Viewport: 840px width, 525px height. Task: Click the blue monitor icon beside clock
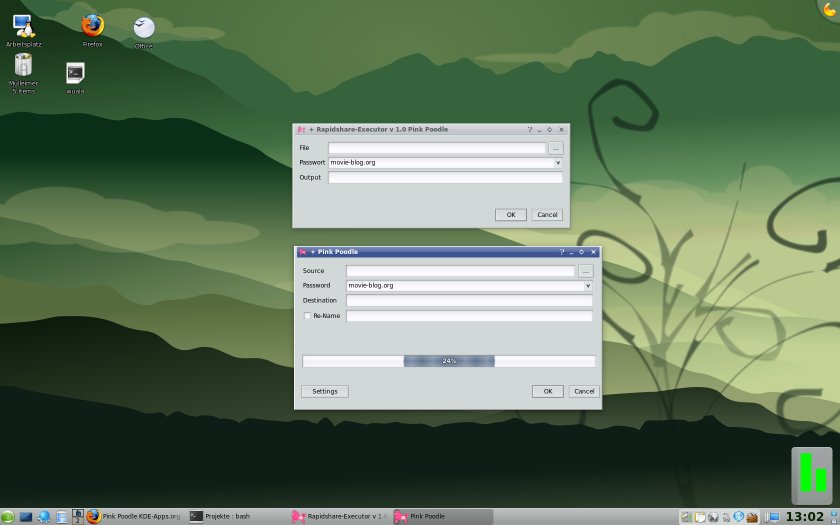click(774, 517)
